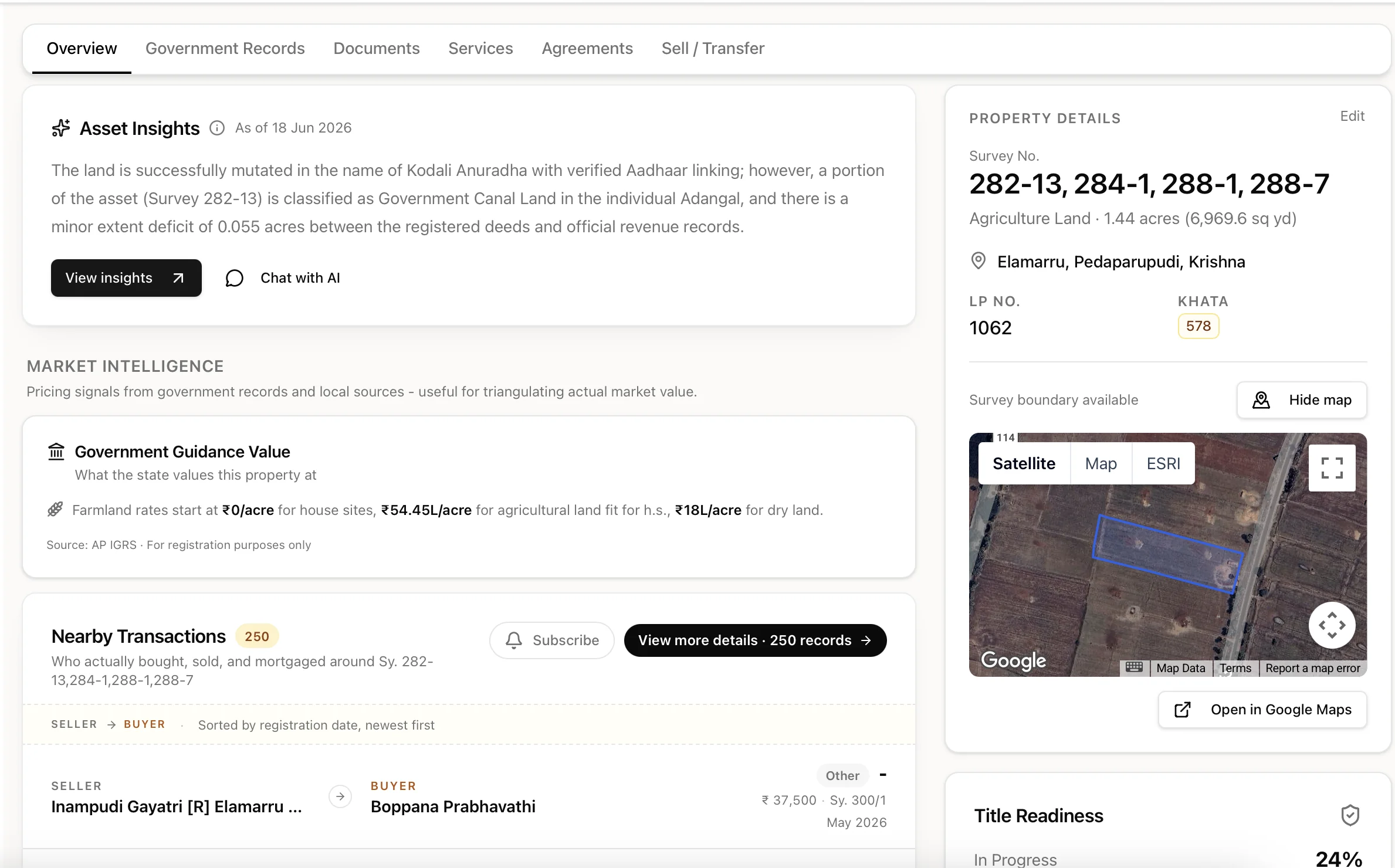The width and height of the screenshot is (1395, 868).
Task: Switch map to Satellite view
Action: pyautogui.click(x=1024, y=463)
